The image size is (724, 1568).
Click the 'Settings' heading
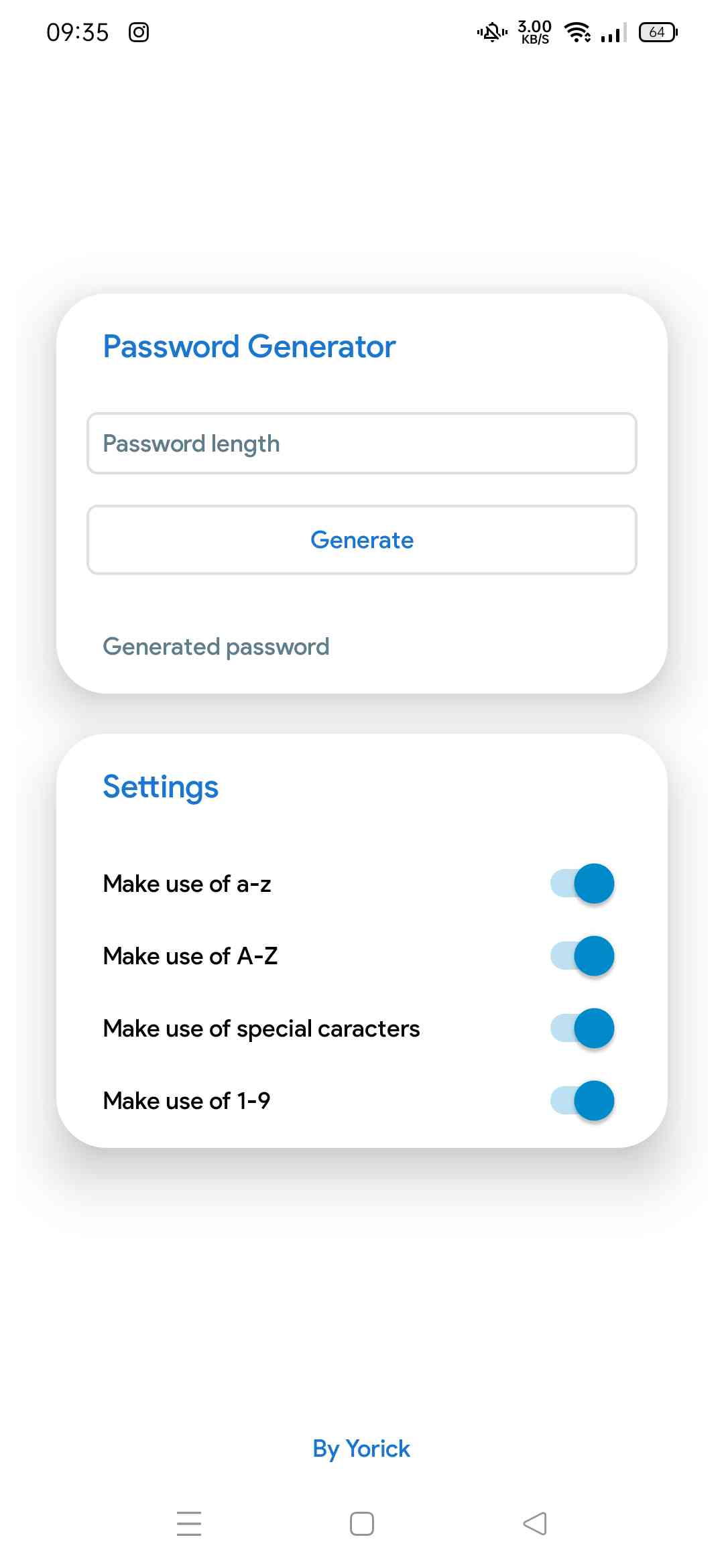click(160, 787)
